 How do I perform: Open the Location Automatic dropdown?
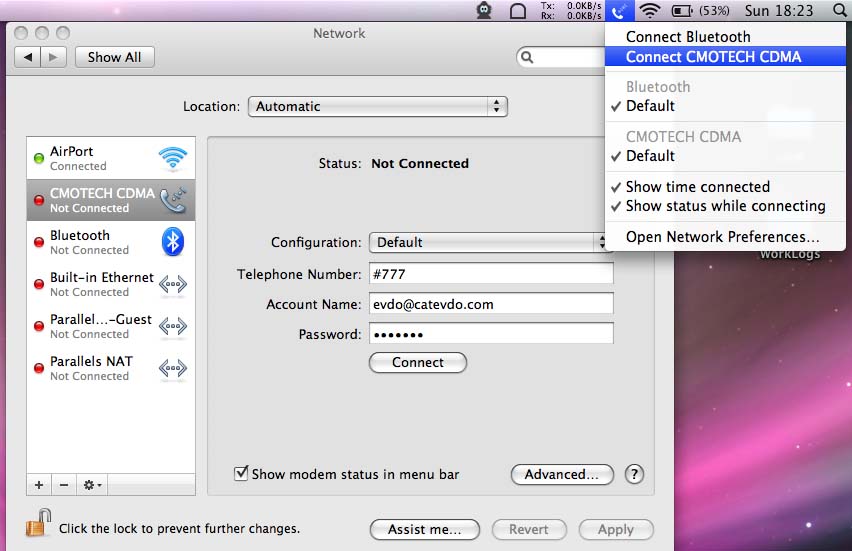click(378, 107)
